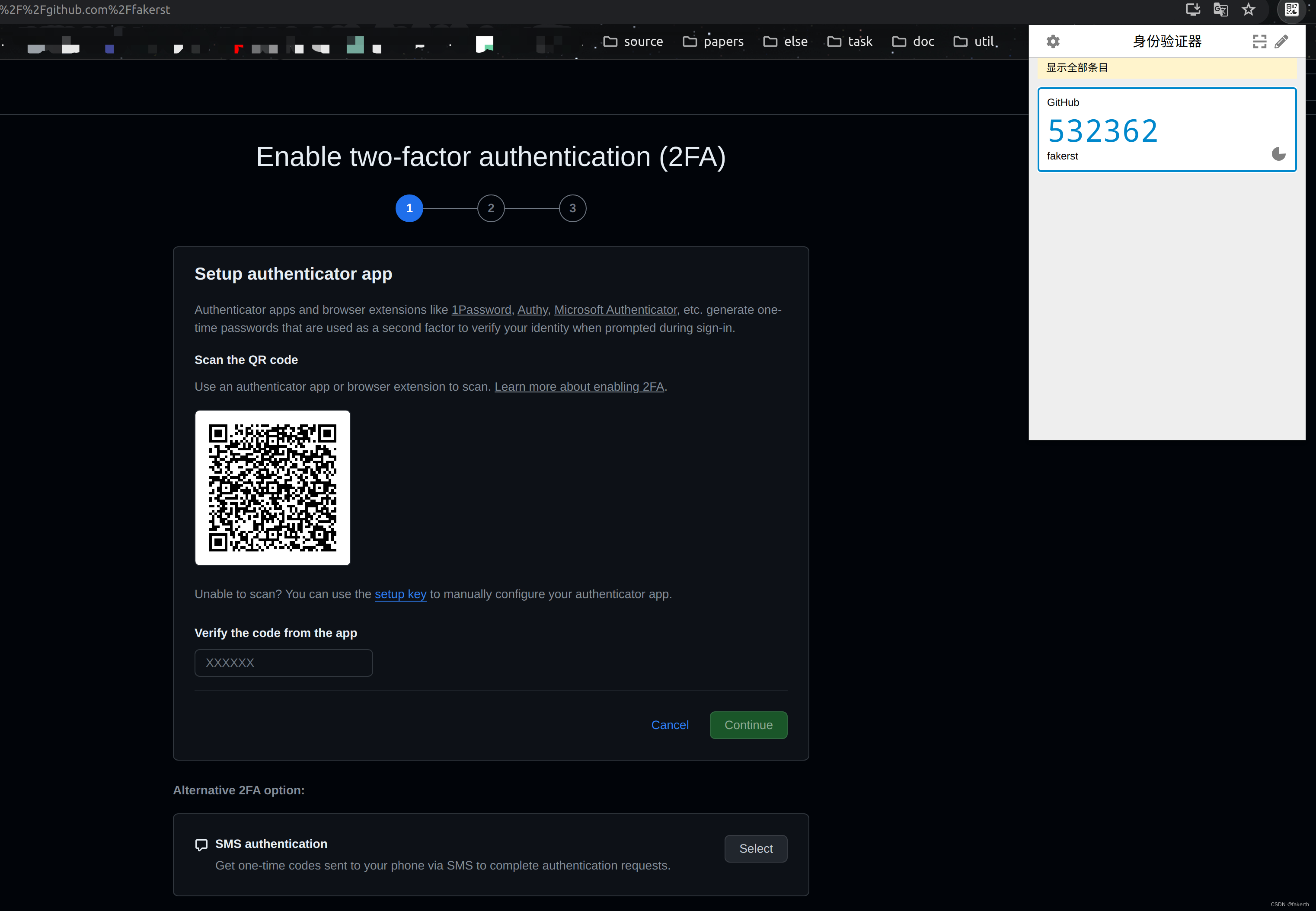
Task: Go to step 2 circle indicator
Action: click(x=490, y=208)
